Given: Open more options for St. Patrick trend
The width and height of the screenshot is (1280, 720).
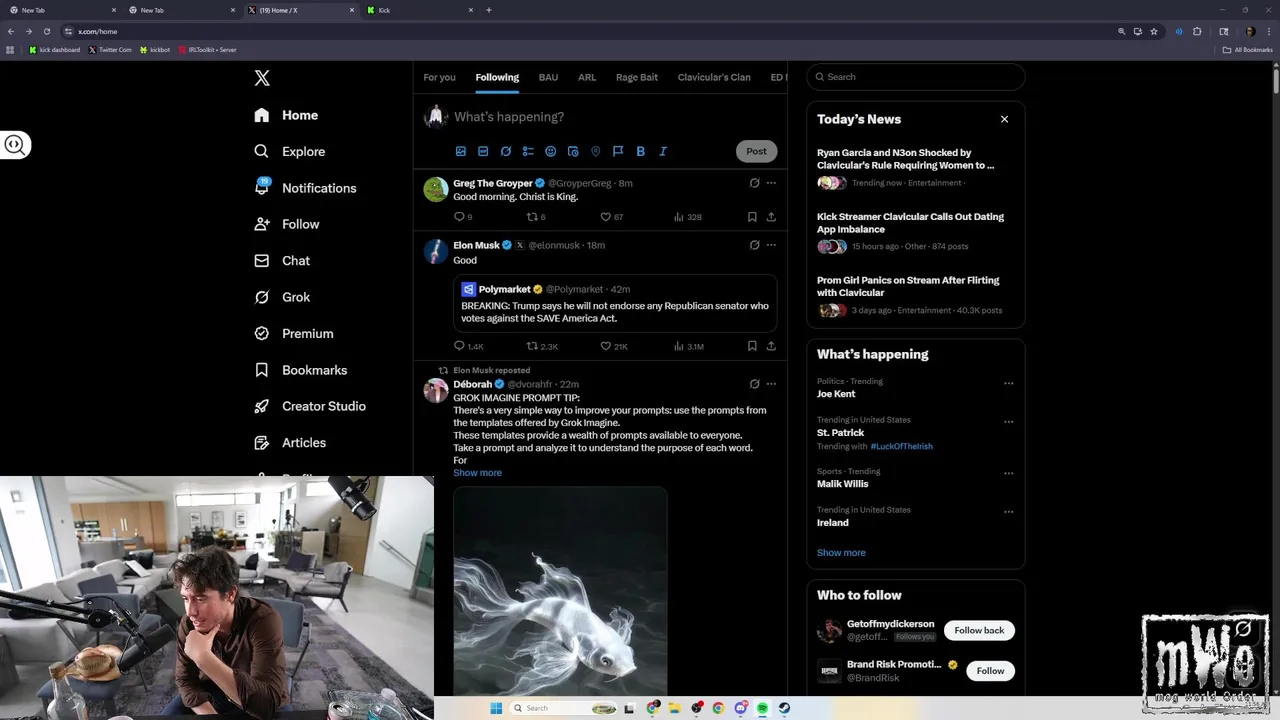Looking at the screenshot, I should [1008, 422].
